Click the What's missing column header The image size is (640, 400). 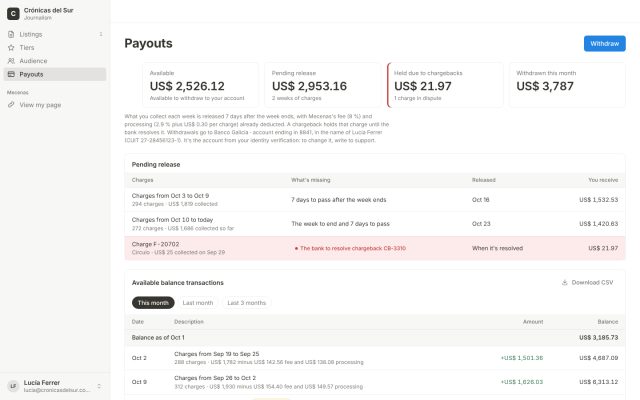311,180
